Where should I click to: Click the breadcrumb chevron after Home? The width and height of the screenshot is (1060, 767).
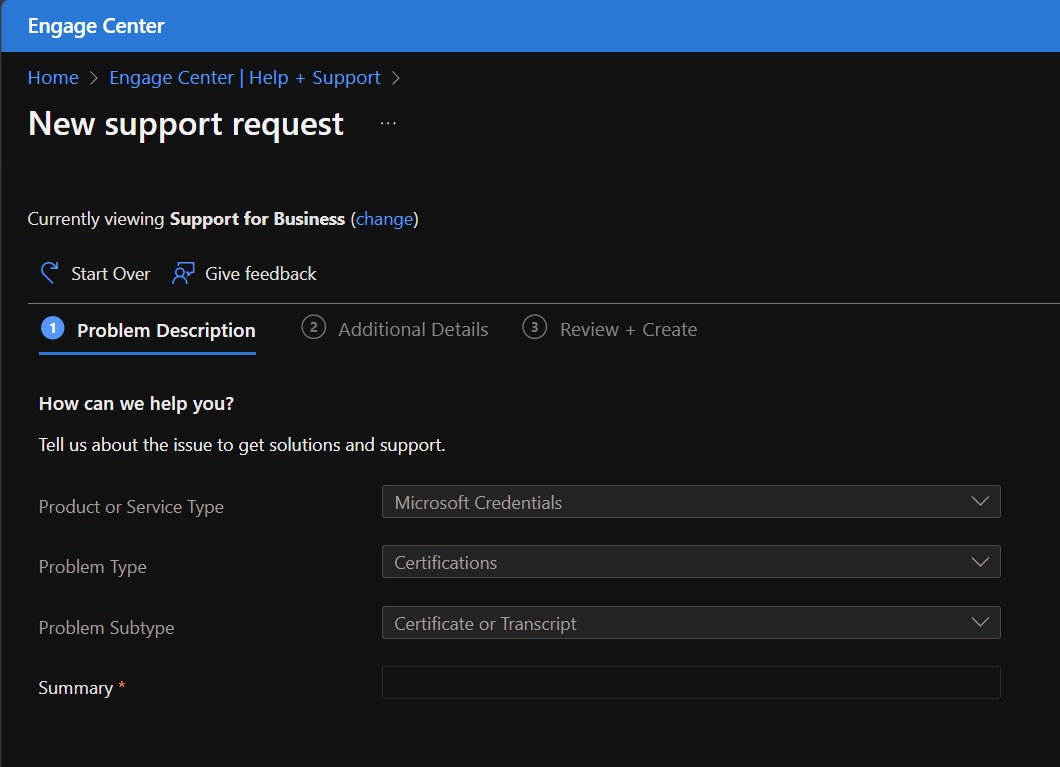point(94,78)
